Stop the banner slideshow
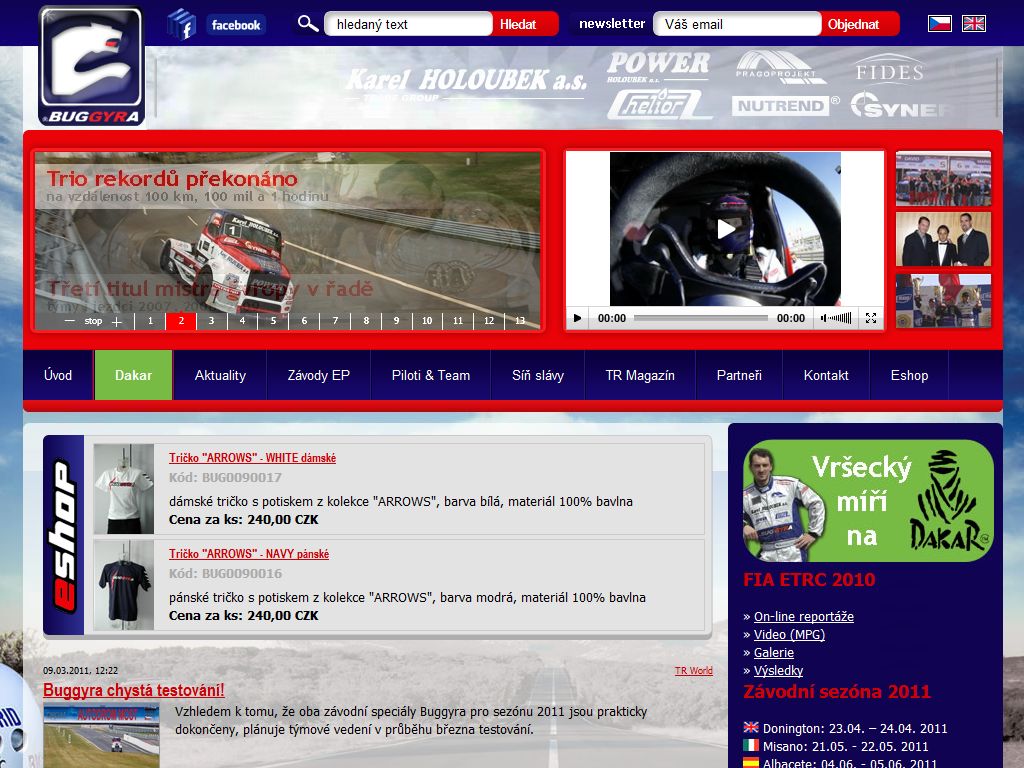The width and height of the screenshot is (1024, 768). [x=93, y=321]
